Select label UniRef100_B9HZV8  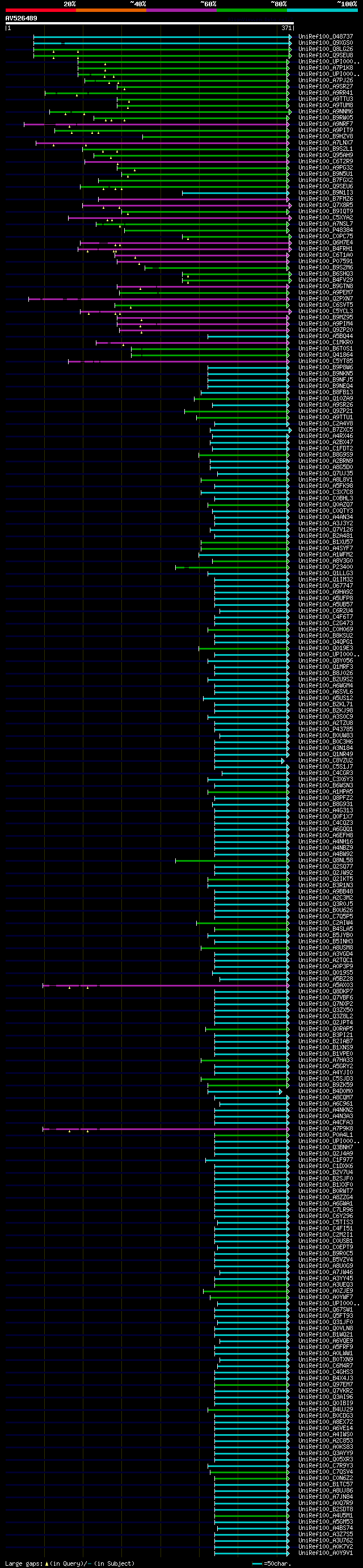point(325,136)
